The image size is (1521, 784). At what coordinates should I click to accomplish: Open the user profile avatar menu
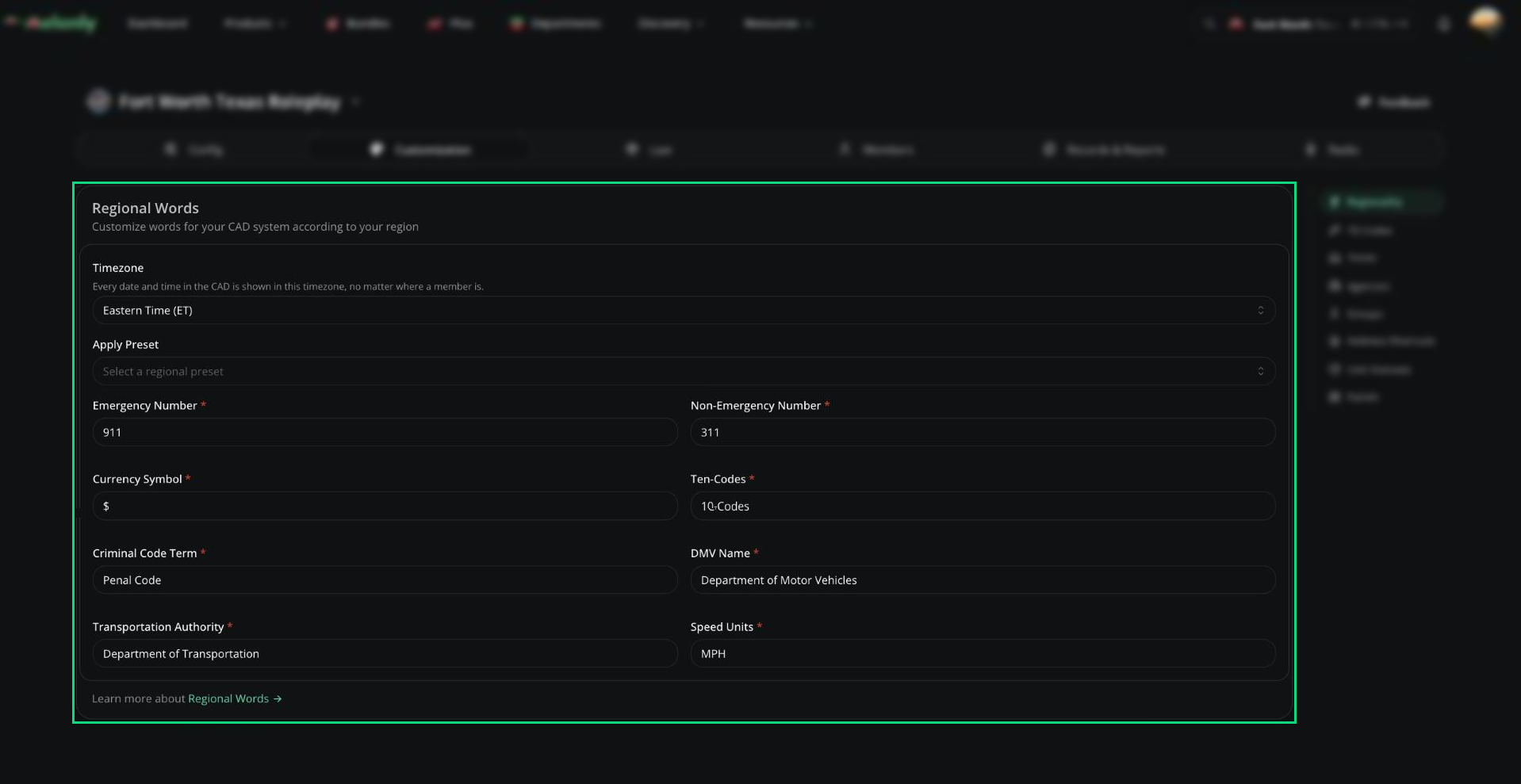[x=1485, y=21]
